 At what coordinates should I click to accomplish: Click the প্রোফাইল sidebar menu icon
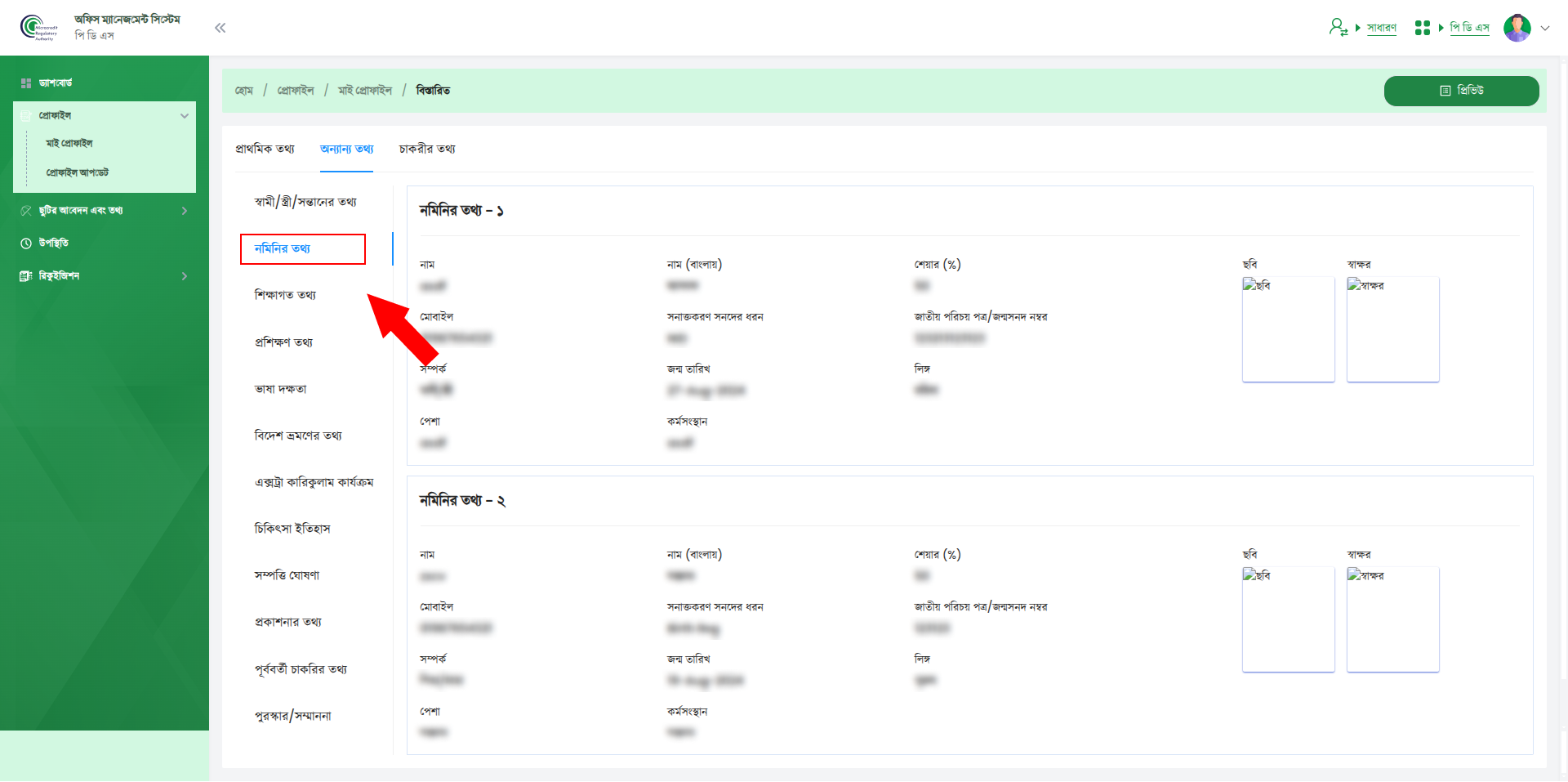[x=26, y=116]
